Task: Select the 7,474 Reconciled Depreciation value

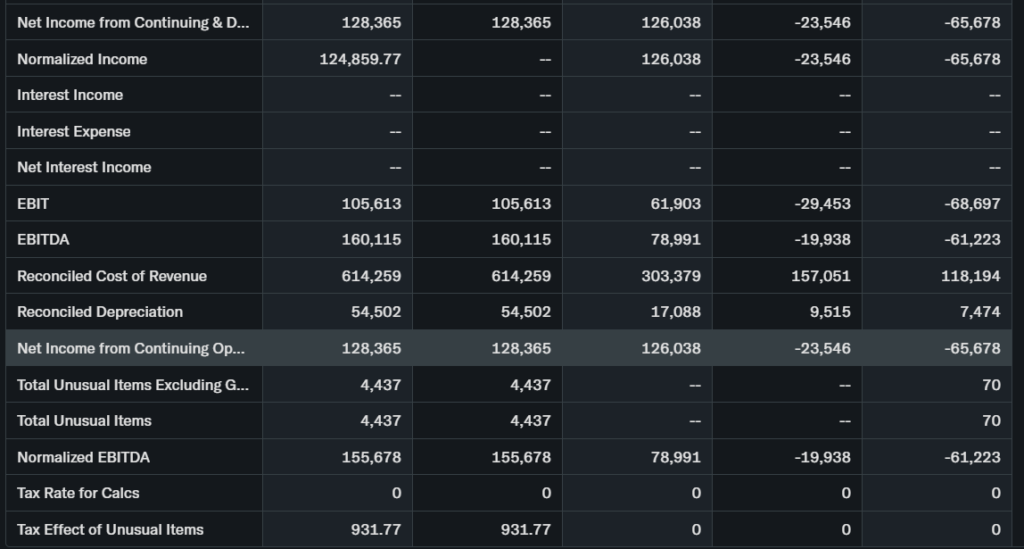Action: 979,312
